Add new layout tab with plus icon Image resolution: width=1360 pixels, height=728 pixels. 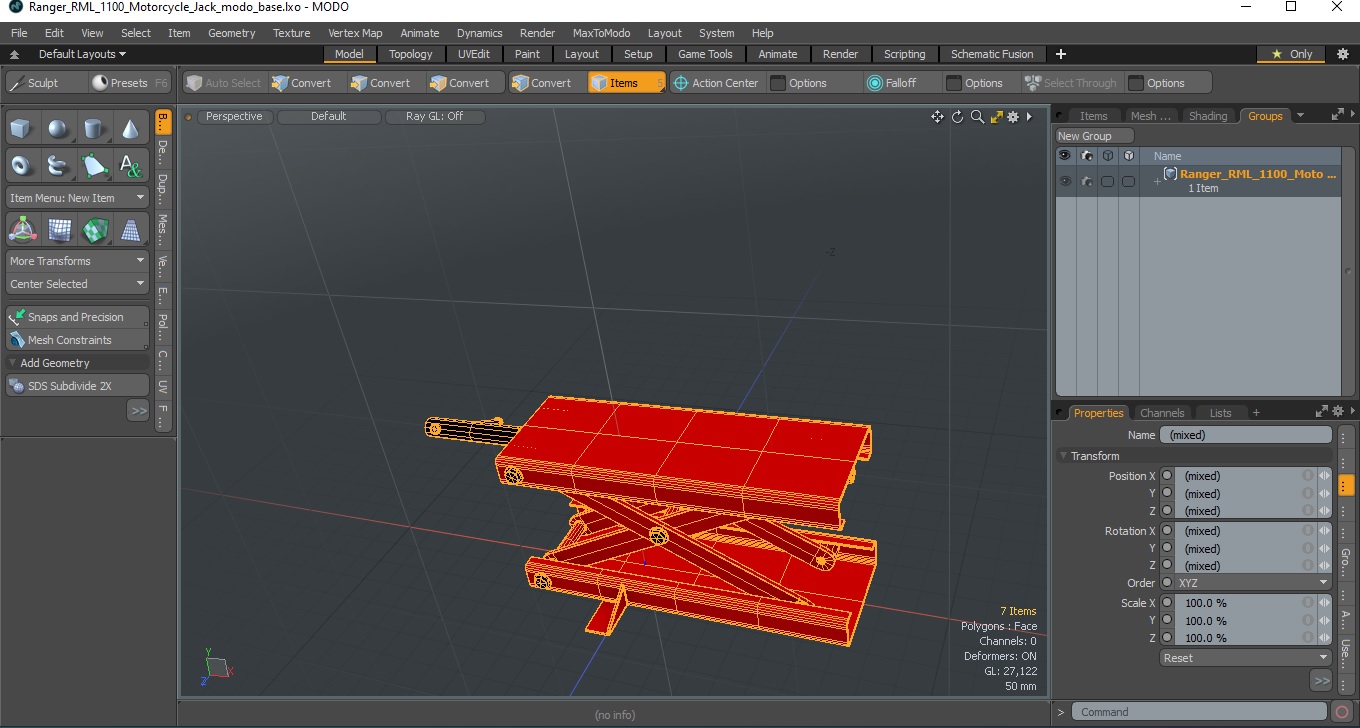(x=1061, y=54)
